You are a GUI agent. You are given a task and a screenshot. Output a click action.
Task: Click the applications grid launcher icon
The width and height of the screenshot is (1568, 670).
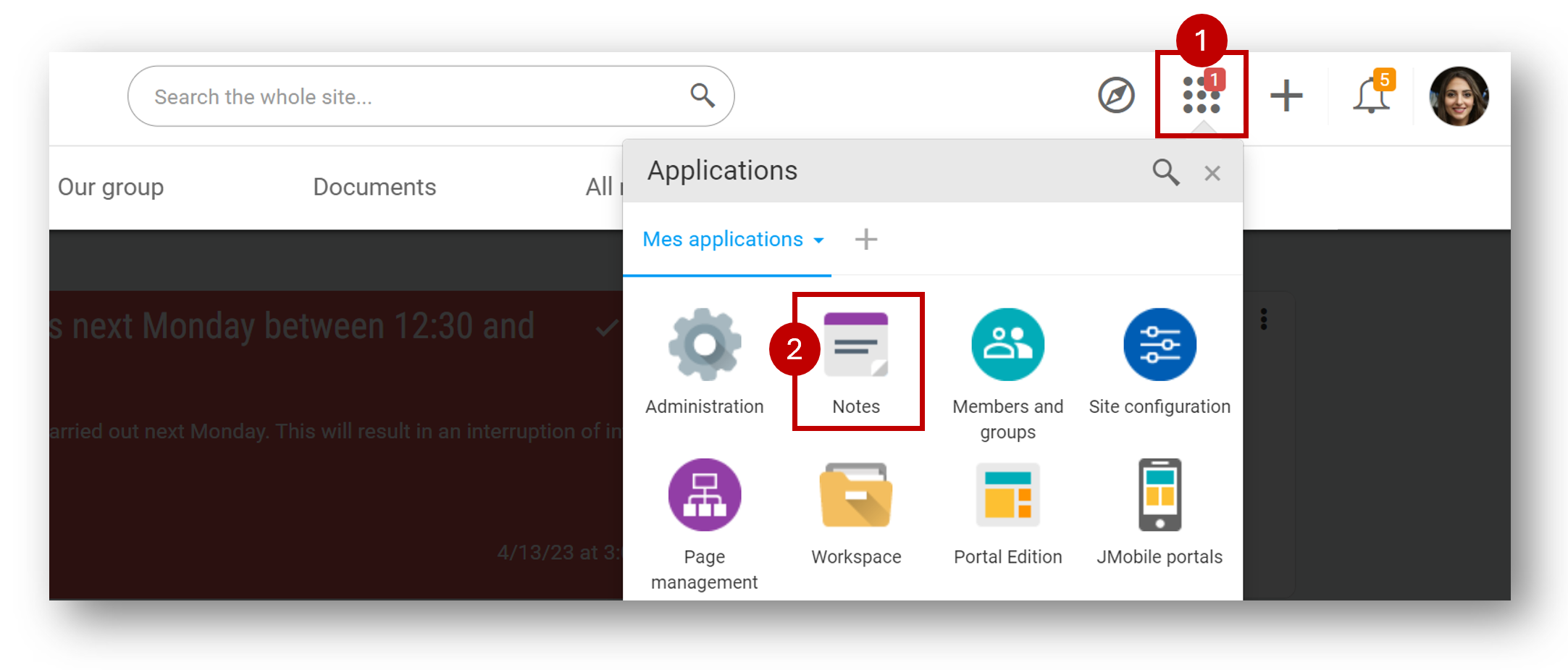tap(1202, 95)
